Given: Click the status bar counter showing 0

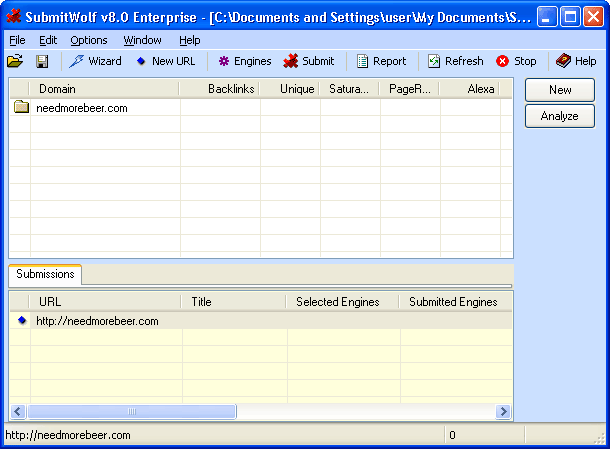Looking at the screenshot, I should coord(452,435).
